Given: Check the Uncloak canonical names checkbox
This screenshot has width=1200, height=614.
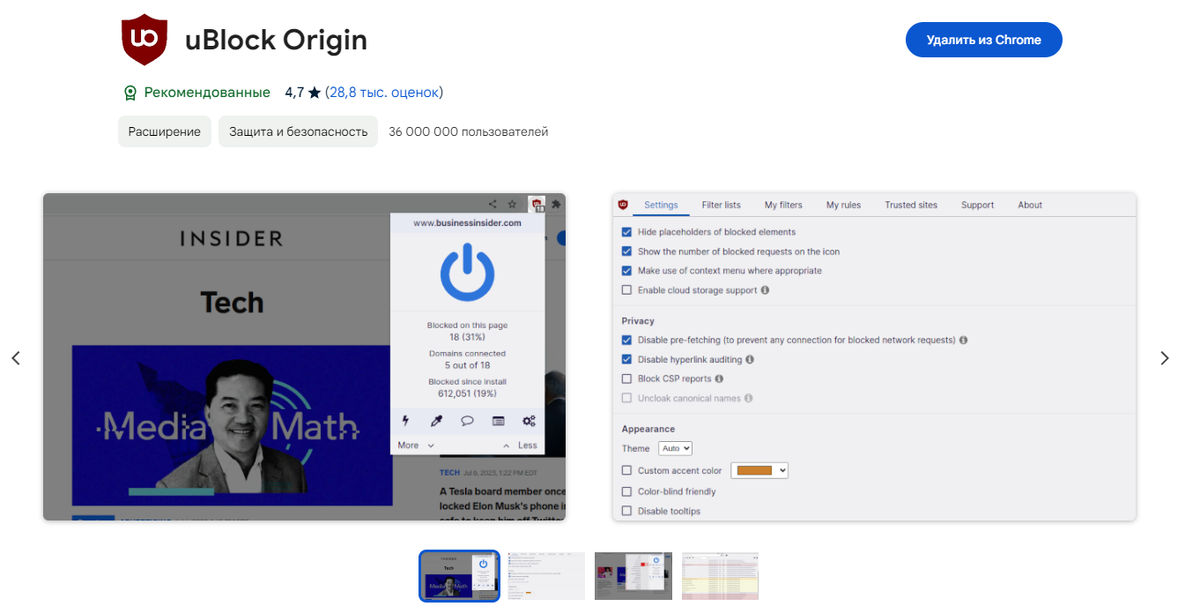Looking at the screenshot, I should (627, 398).
